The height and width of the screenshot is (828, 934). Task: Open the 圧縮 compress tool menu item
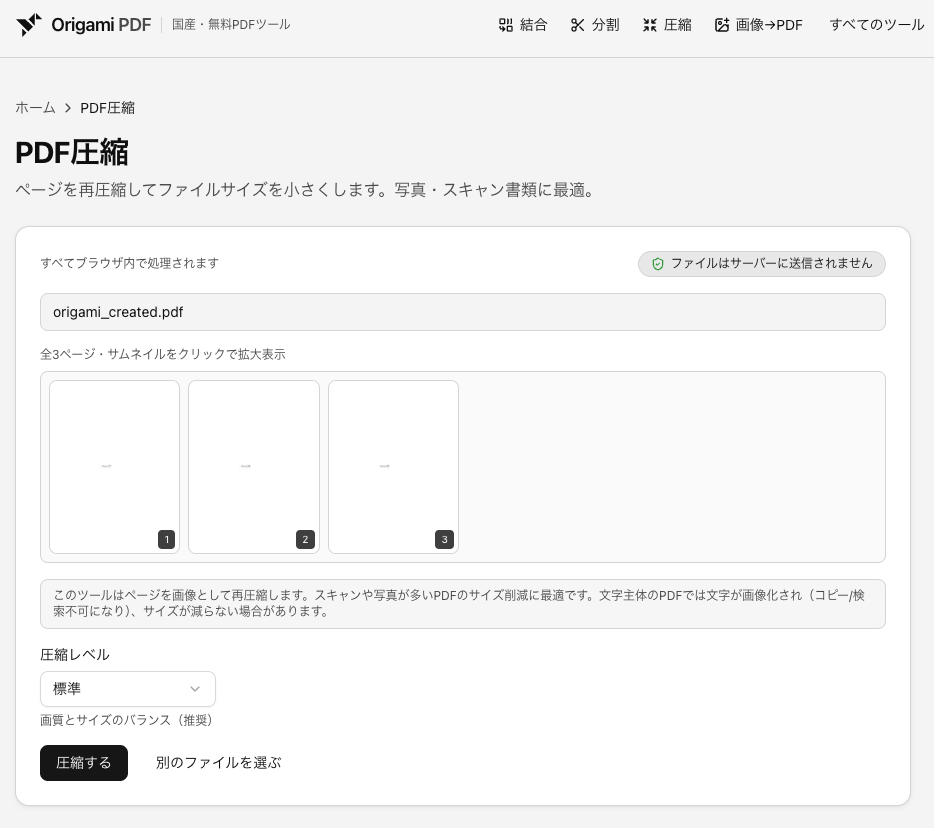pos(667,25)
